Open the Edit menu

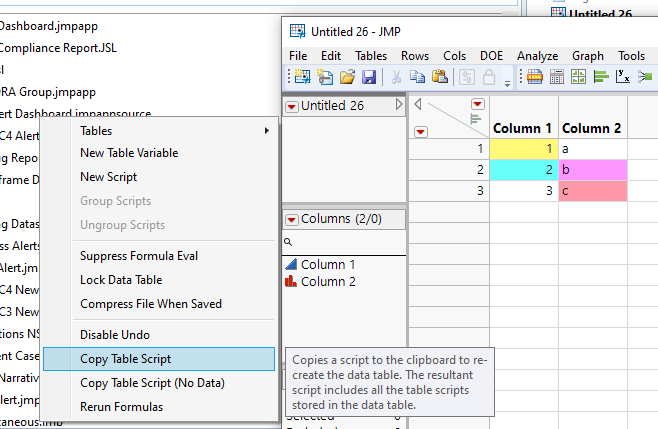331,56
